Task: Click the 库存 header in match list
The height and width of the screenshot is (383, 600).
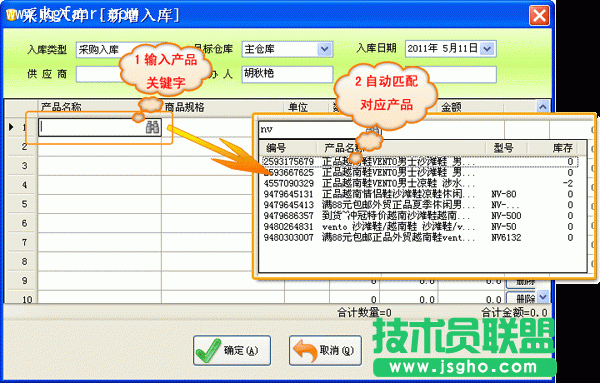Action: 562,148
